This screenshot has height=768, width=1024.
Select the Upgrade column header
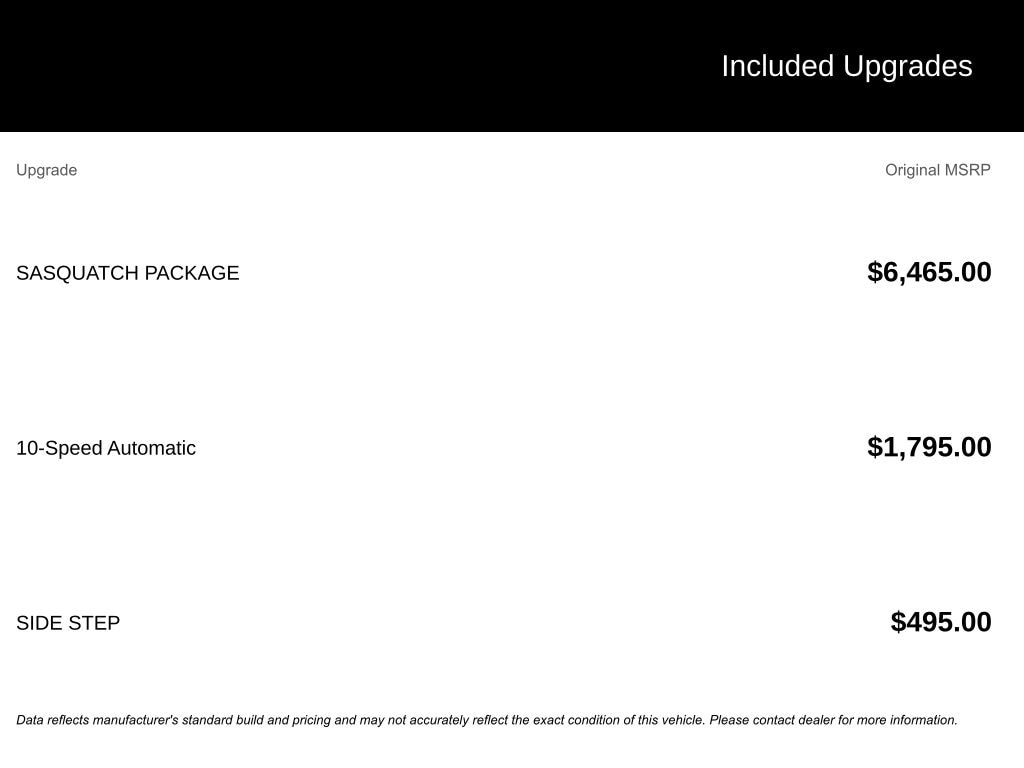pyautogui.click(x=46, y=170)
